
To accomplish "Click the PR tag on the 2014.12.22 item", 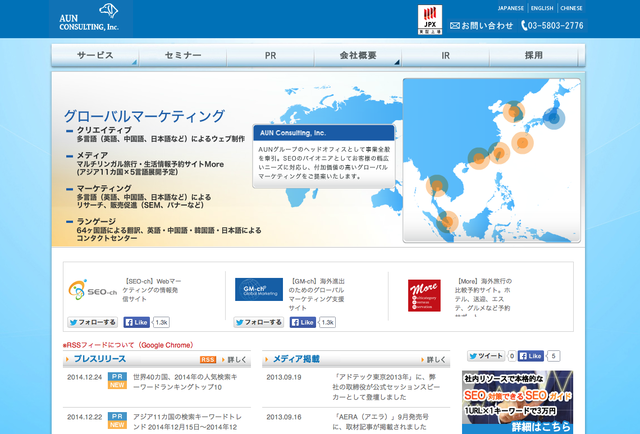I will tap(117, 416).
